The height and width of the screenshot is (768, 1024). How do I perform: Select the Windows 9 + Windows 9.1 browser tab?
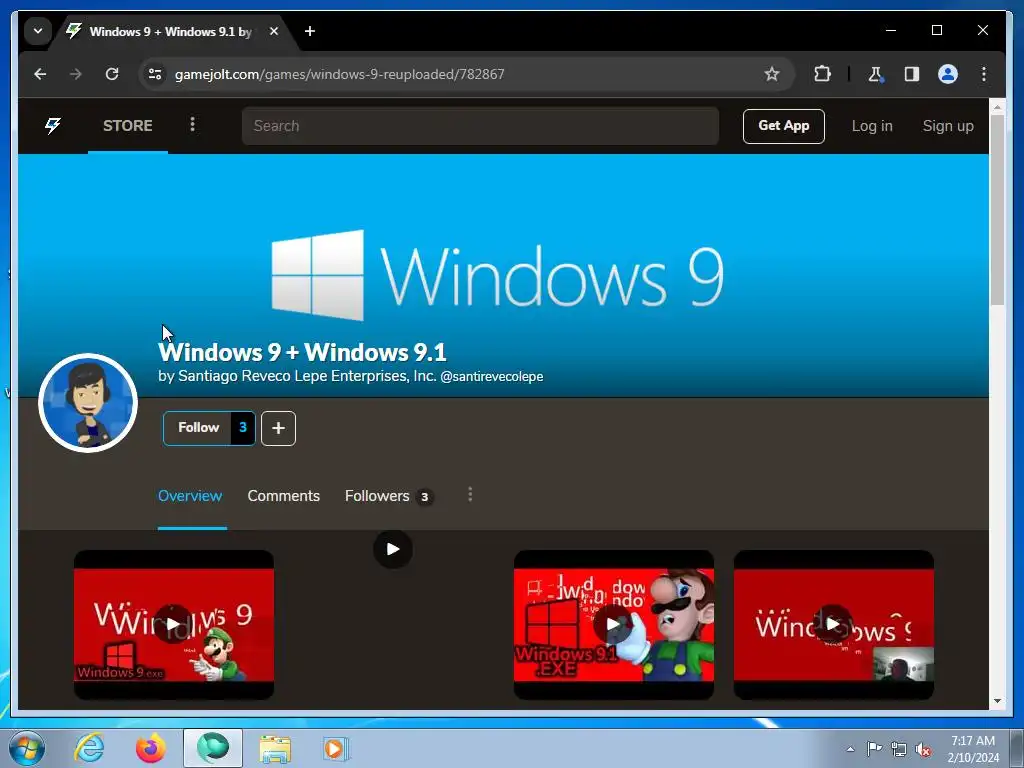click(170, 31)
